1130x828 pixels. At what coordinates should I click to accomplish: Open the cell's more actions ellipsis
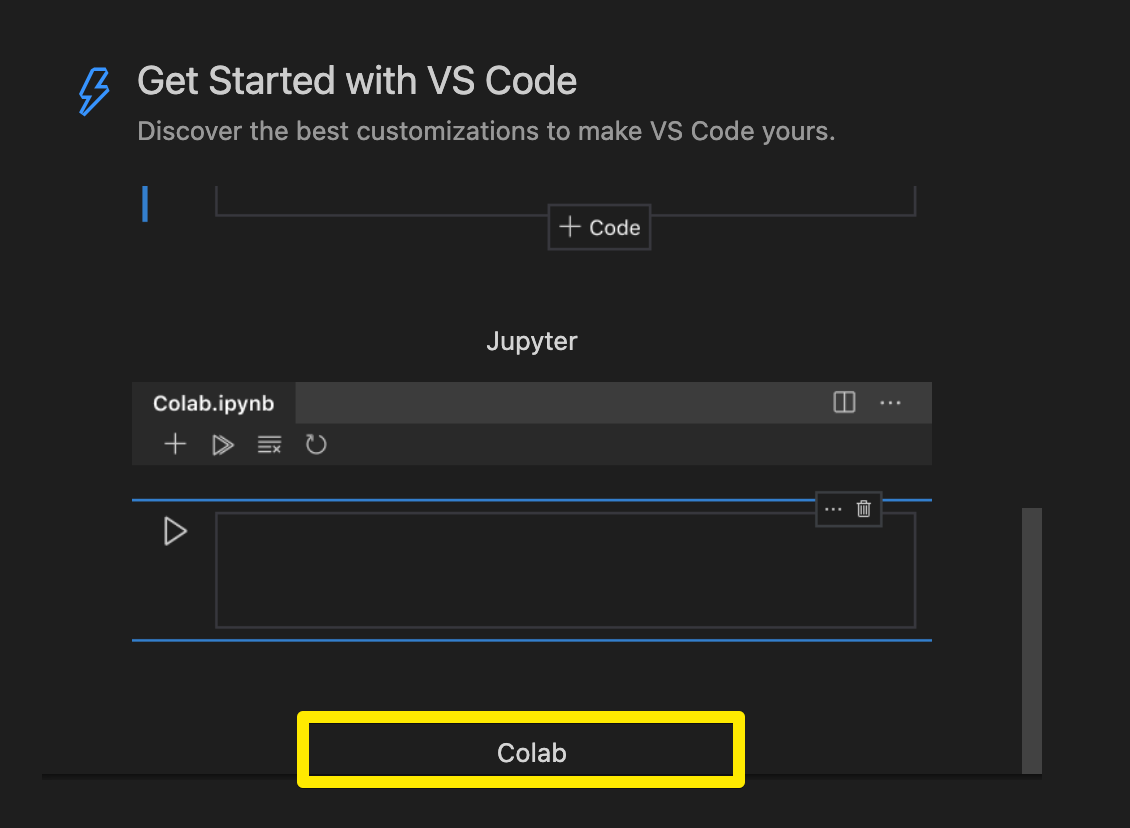(x=833, y=509)
